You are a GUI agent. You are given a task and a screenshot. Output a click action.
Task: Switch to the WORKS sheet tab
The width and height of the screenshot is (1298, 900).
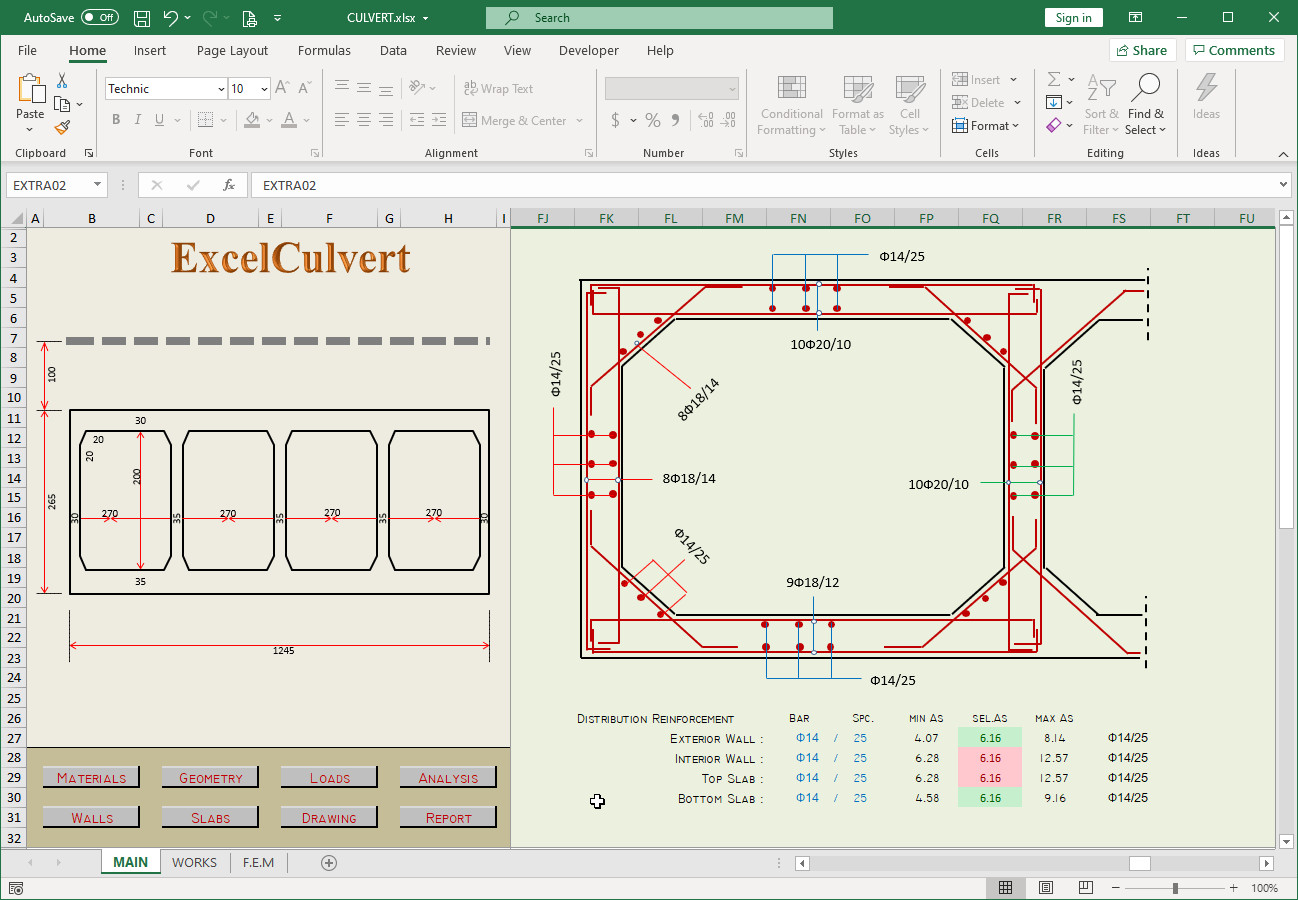[194, 862]
